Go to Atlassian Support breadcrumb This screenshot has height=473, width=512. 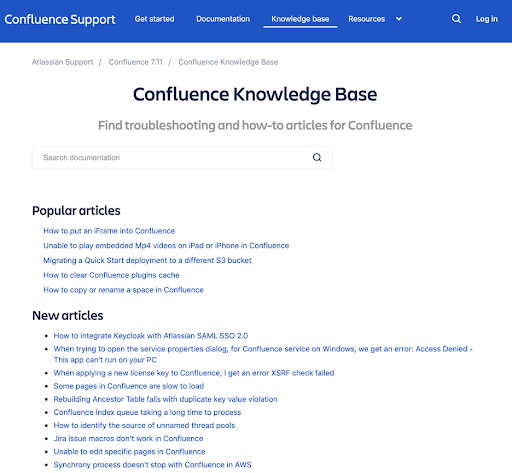coord(63,62)
